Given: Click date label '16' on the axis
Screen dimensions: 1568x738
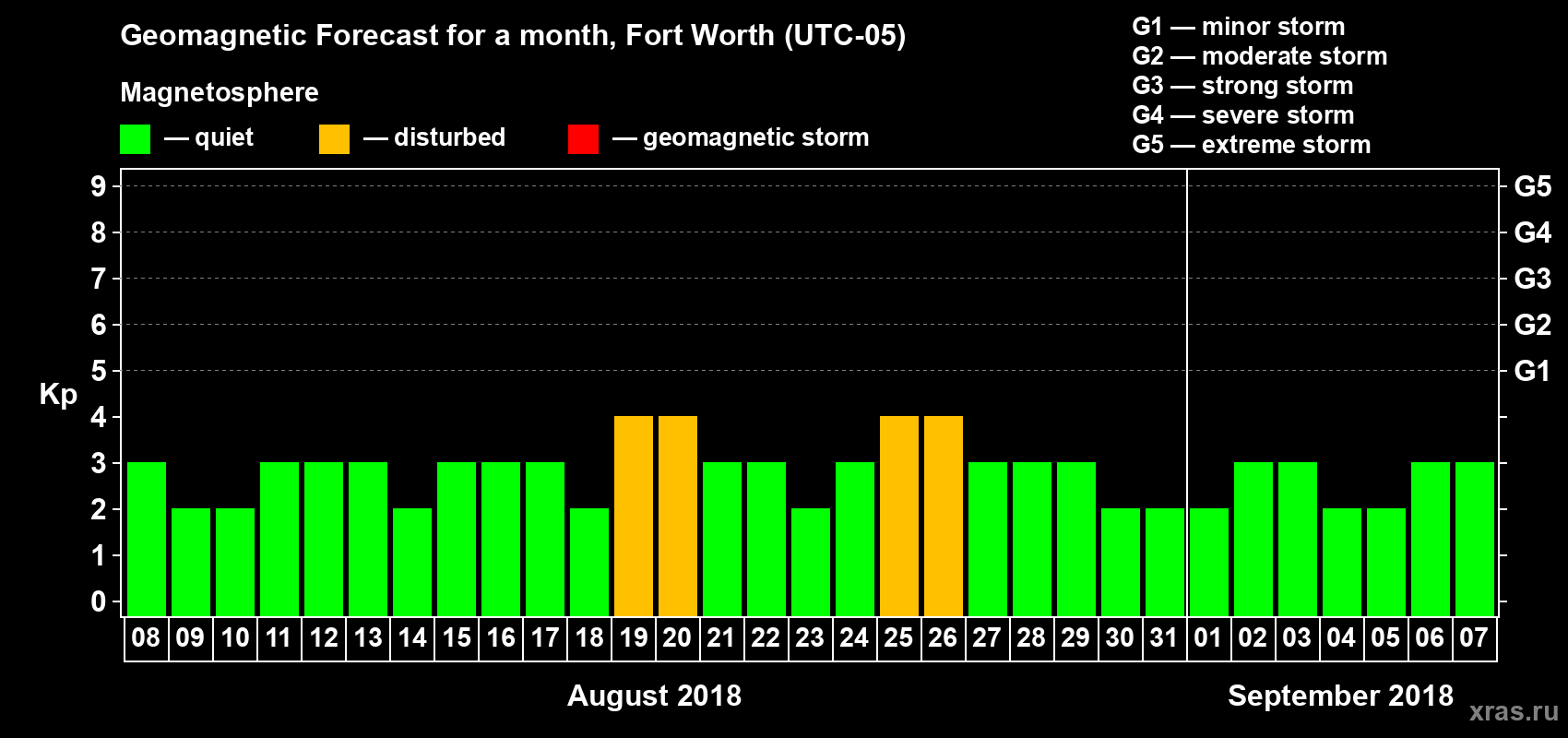Looking at the screenshot, I should 501,638.
